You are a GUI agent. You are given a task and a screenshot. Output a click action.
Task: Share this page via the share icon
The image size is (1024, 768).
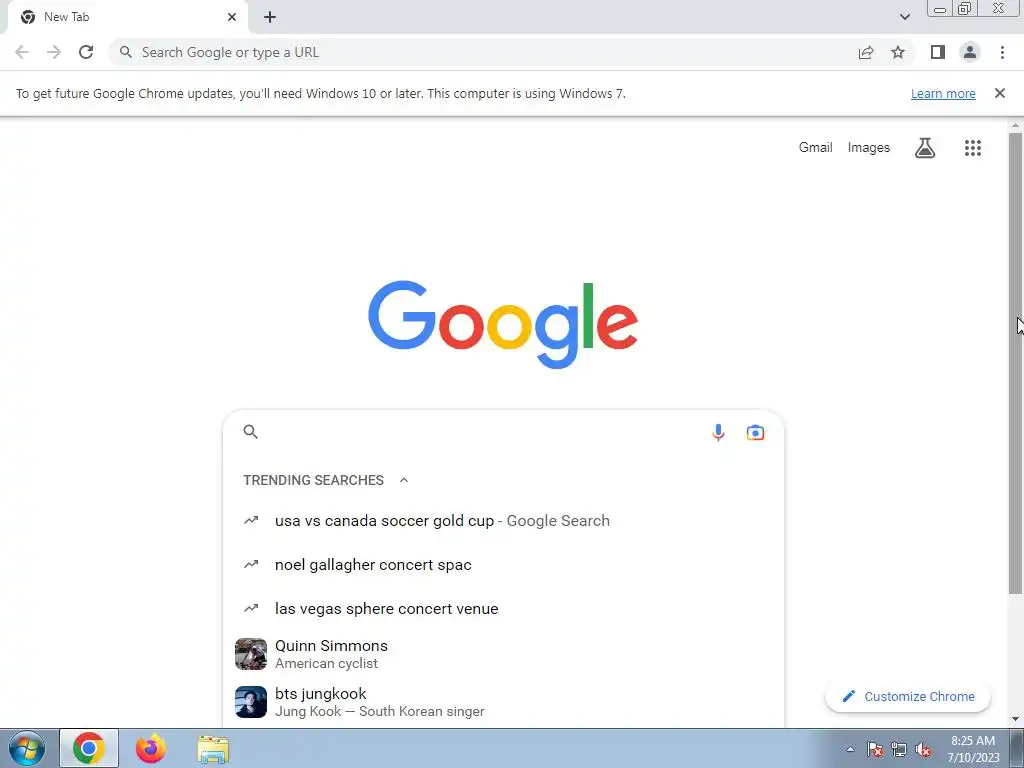[x=866, y=52]
